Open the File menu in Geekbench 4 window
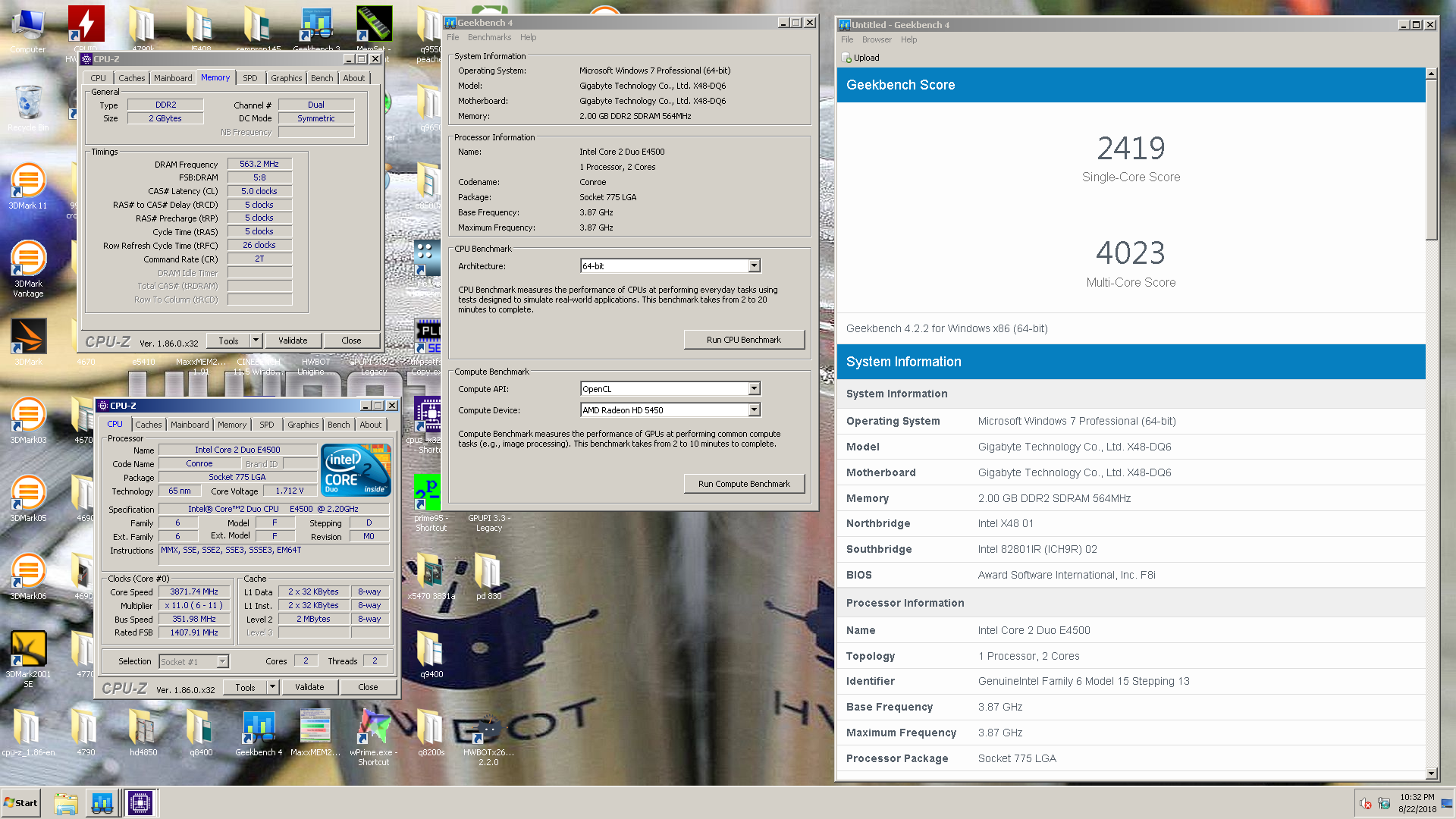This screenshot has height=819, width=1456. tap(453, 37)
